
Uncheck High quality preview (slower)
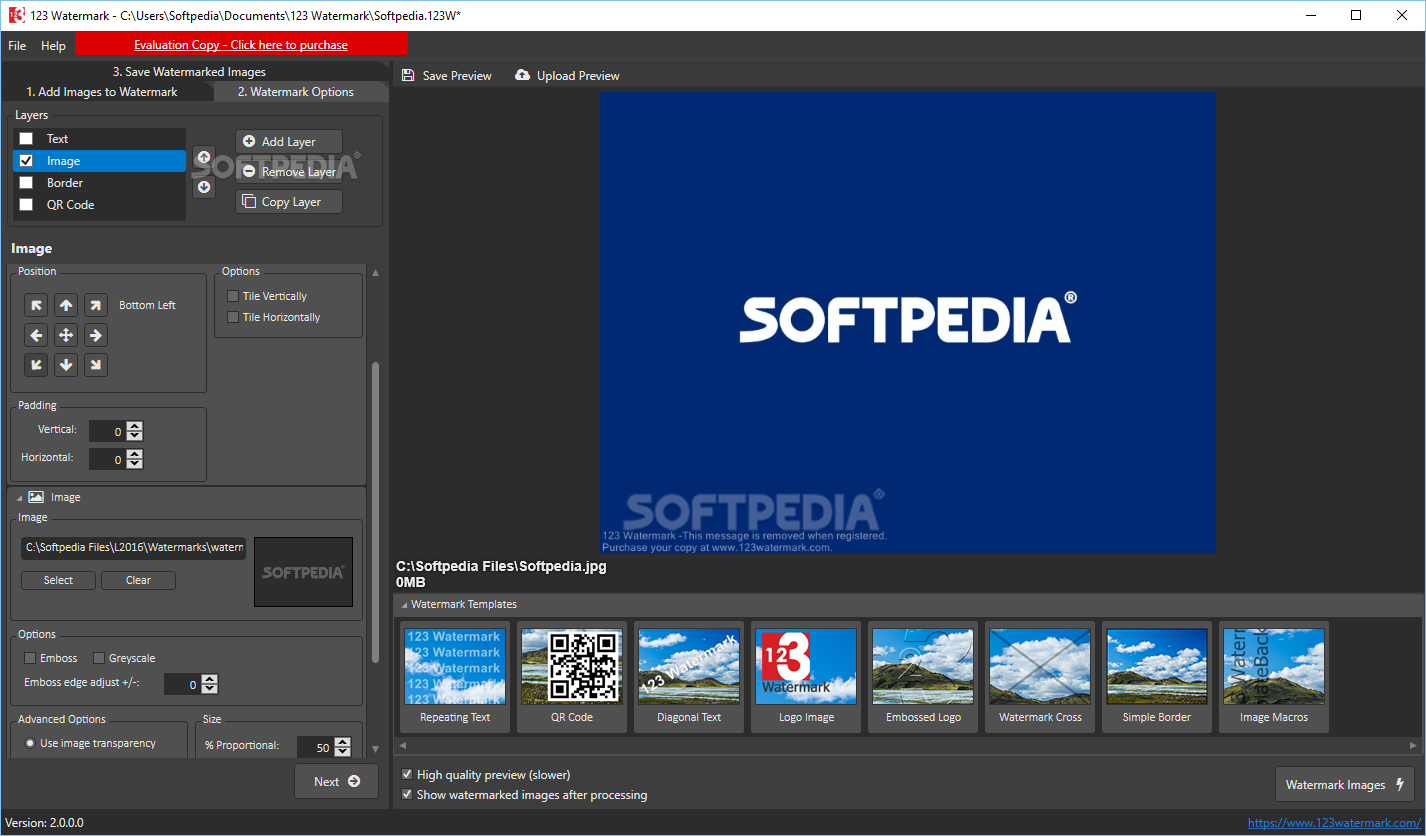click(407, 775)
